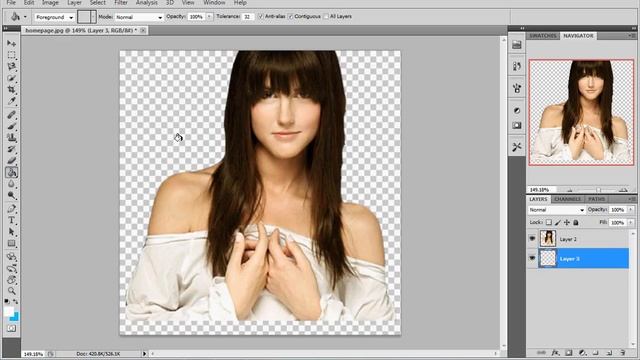Select the Move tool

pos(11,43)
